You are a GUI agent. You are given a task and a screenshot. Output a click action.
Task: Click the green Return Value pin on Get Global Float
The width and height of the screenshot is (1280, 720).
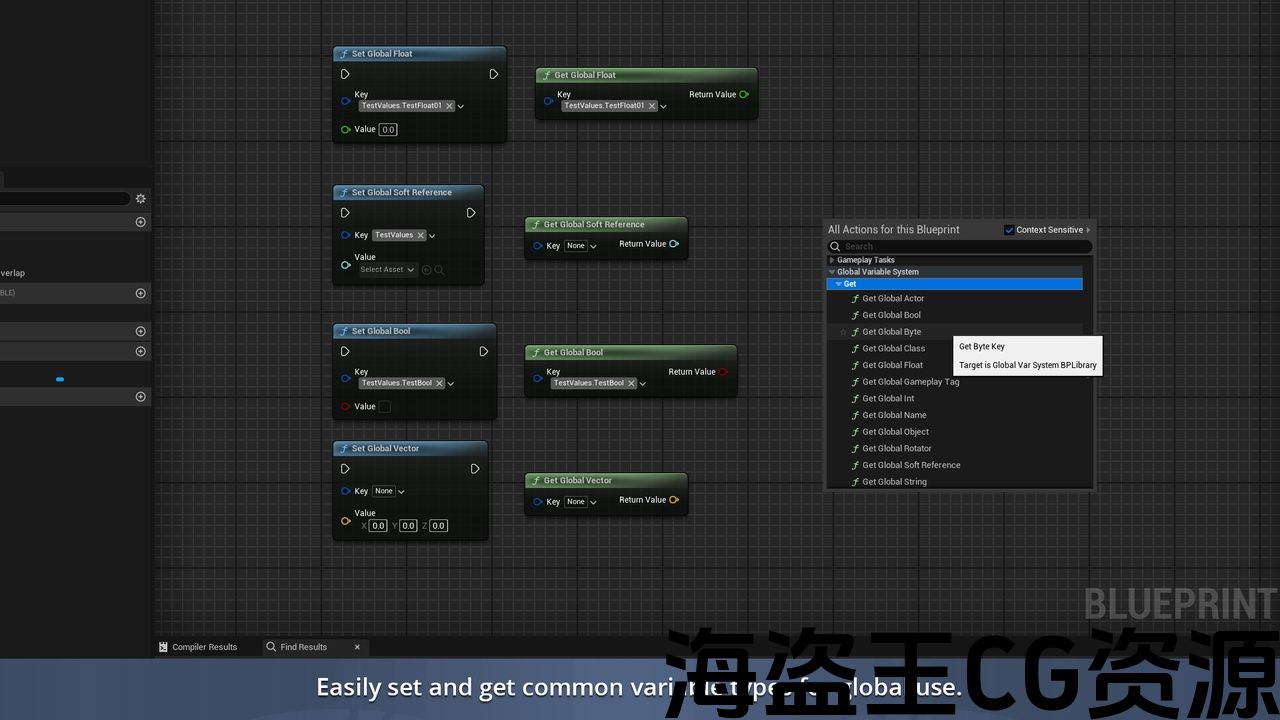point(743,95)
